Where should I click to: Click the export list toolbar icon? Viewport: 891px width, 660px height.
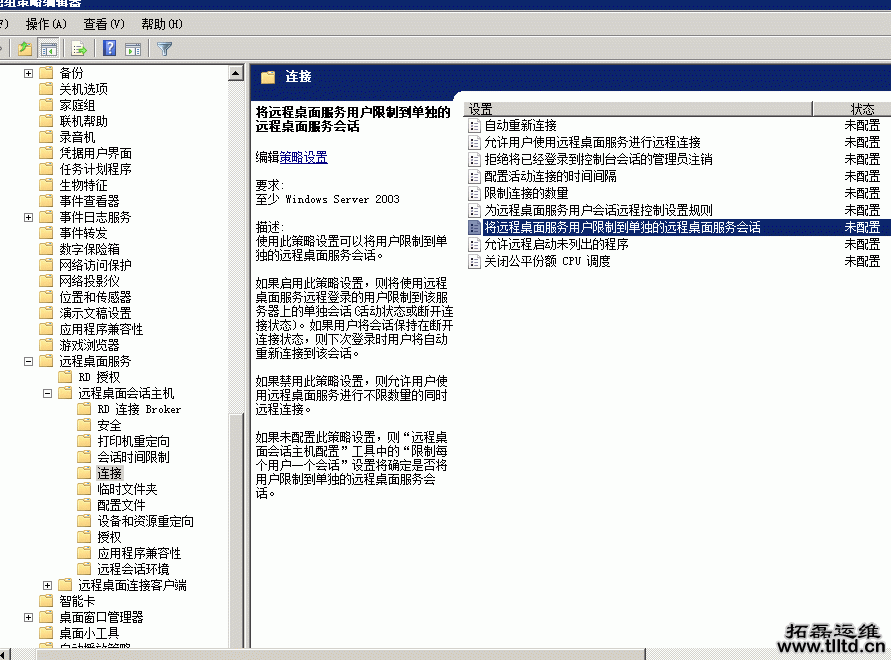(78, 47)
